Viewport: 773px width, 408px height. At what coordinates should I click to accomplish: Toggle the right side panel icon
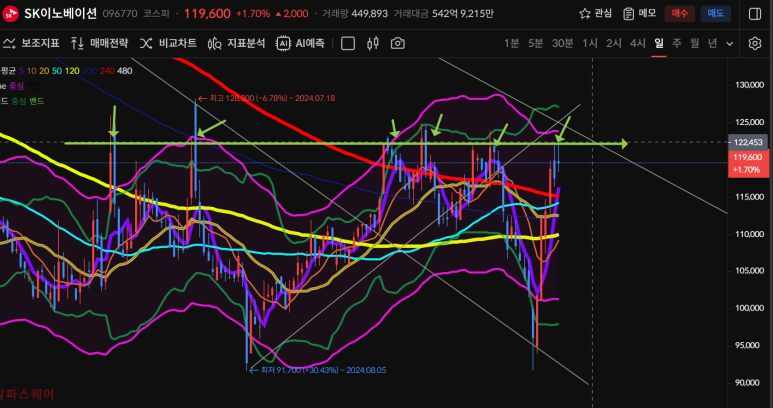(x=755, y=14)
